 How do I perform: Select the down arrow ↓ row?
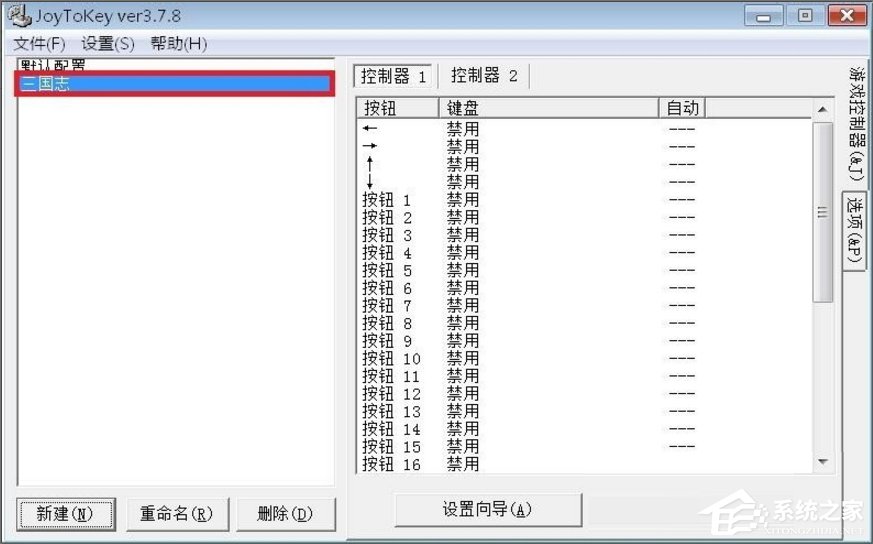point(584,182)
